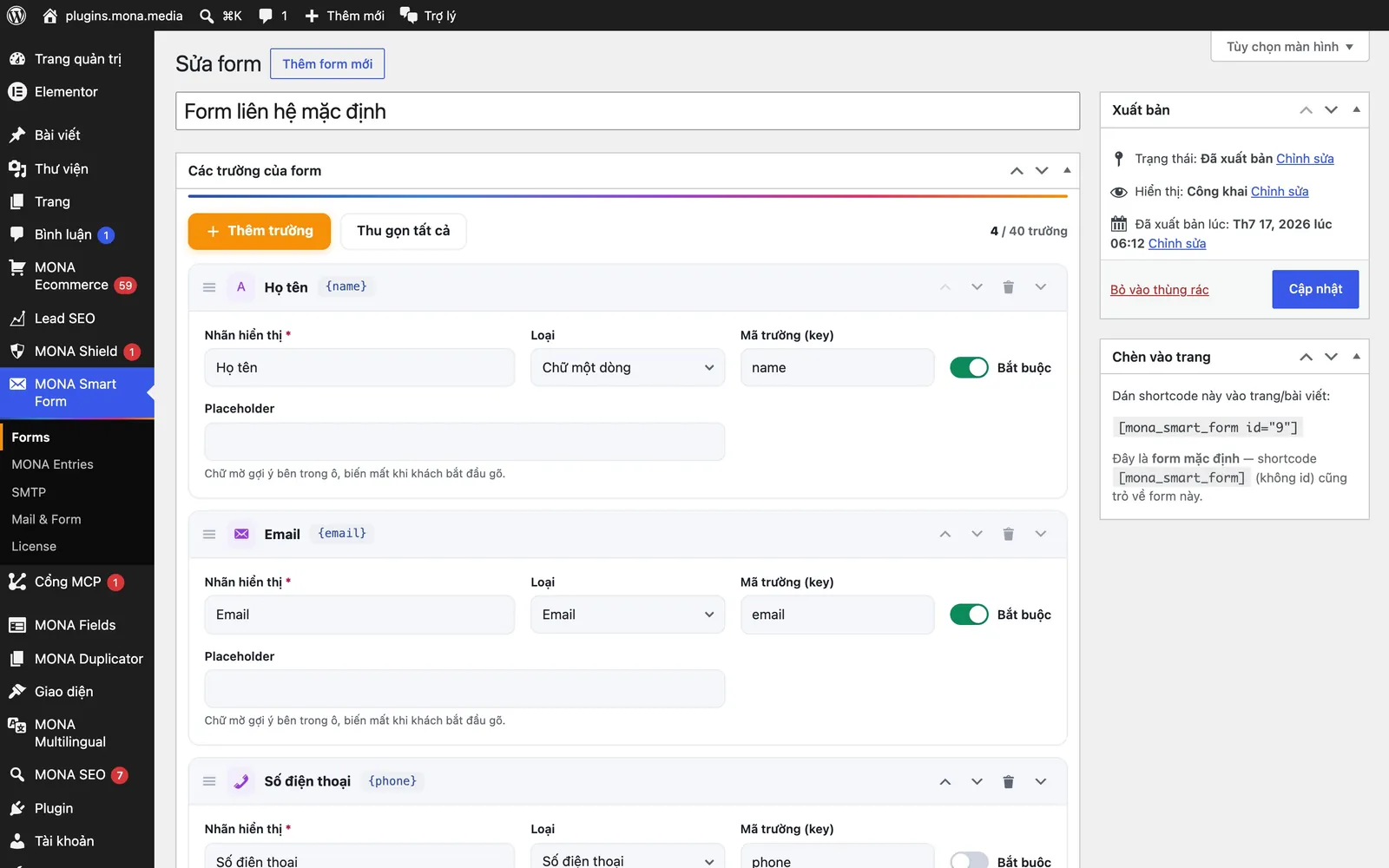Click Nhãn hiển thị input containing Họ tên
This screenshot has width=1389, height=868.
359,368
